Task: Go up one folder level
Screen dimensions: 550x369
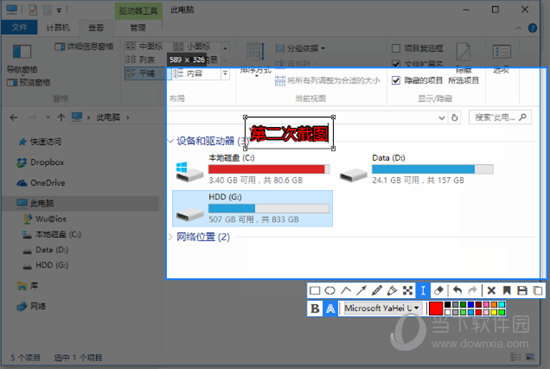Action: click(x=61, y=118)
